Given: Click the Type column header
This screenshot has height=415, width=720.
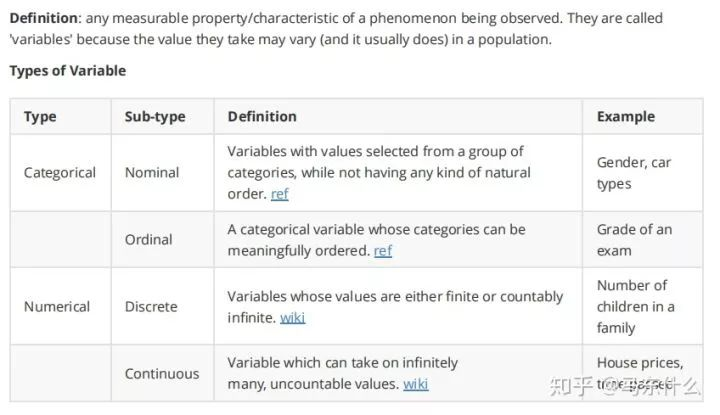Looking at the screenshot, I should click(40, 116).
